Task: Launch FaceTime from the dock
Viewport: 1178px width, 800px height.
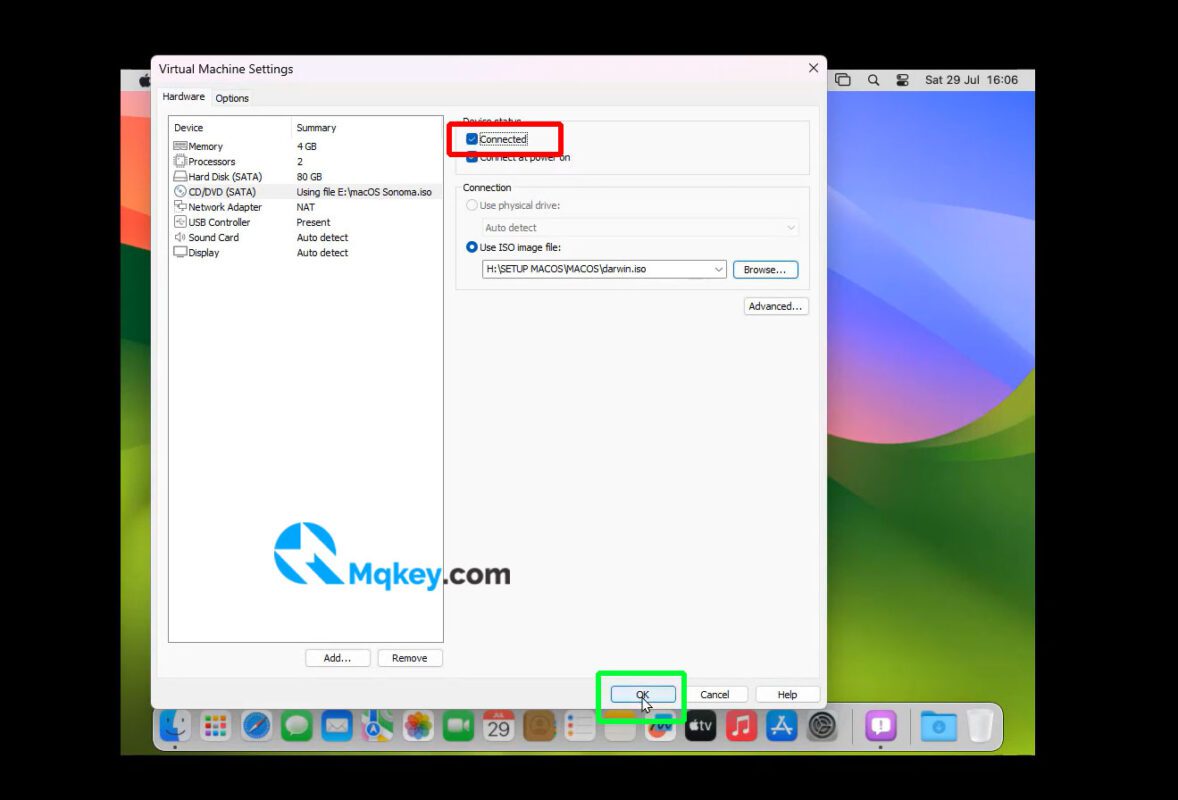Action: point(458,726)
